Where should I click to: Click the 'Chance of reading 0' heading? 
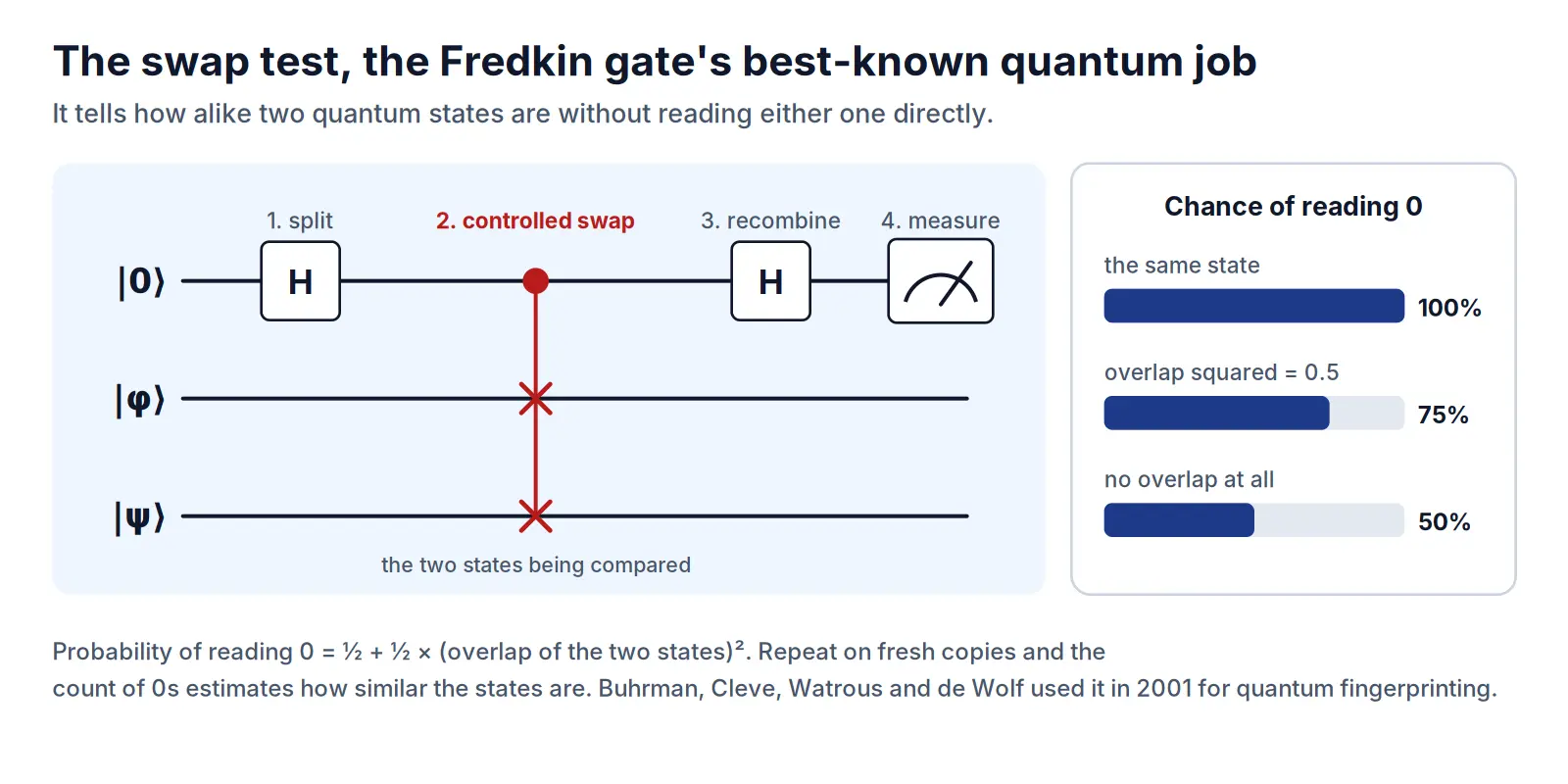point(1293,206)
